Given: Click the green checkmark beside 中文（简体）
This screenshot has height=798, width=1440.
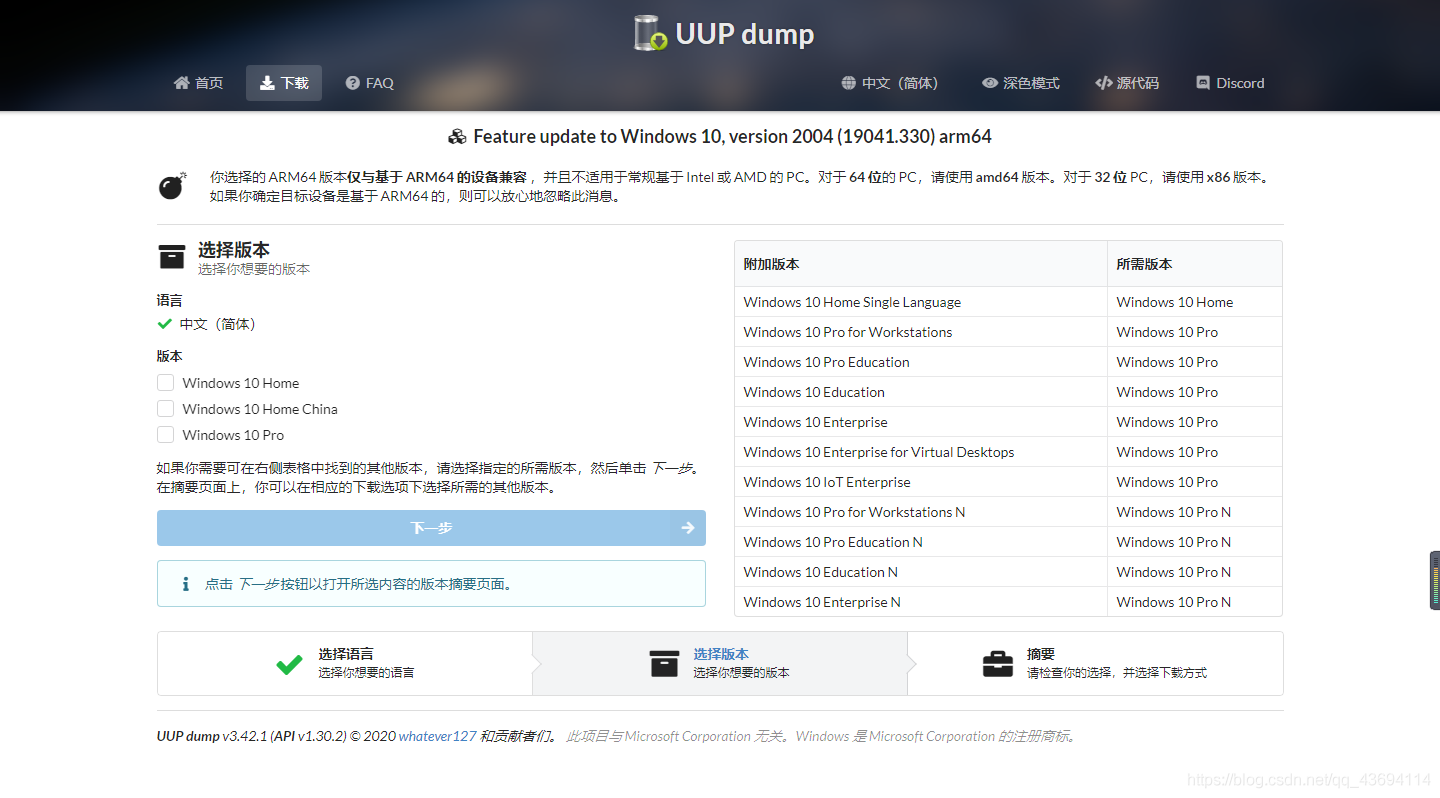Looking at the screenshot, I should pos(165,324).
